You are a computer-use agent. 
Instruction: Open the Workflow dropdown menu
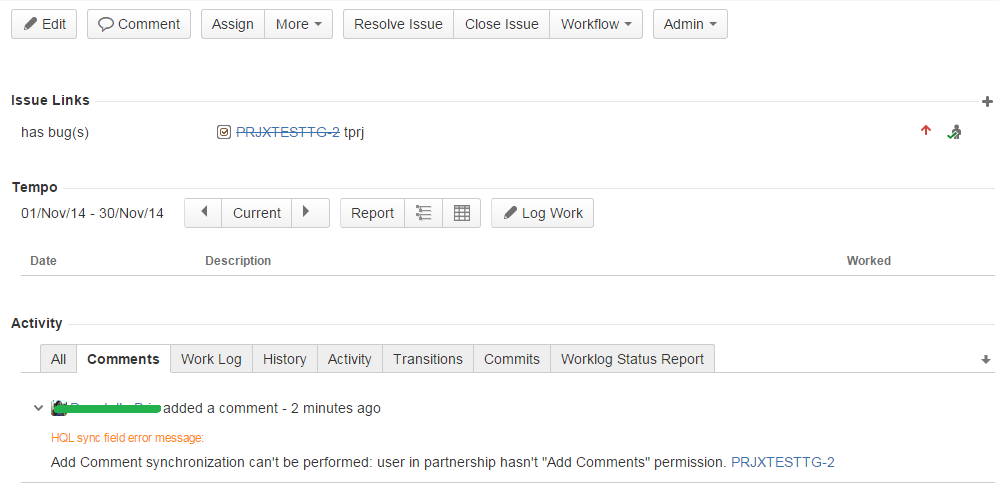point(595,24)
